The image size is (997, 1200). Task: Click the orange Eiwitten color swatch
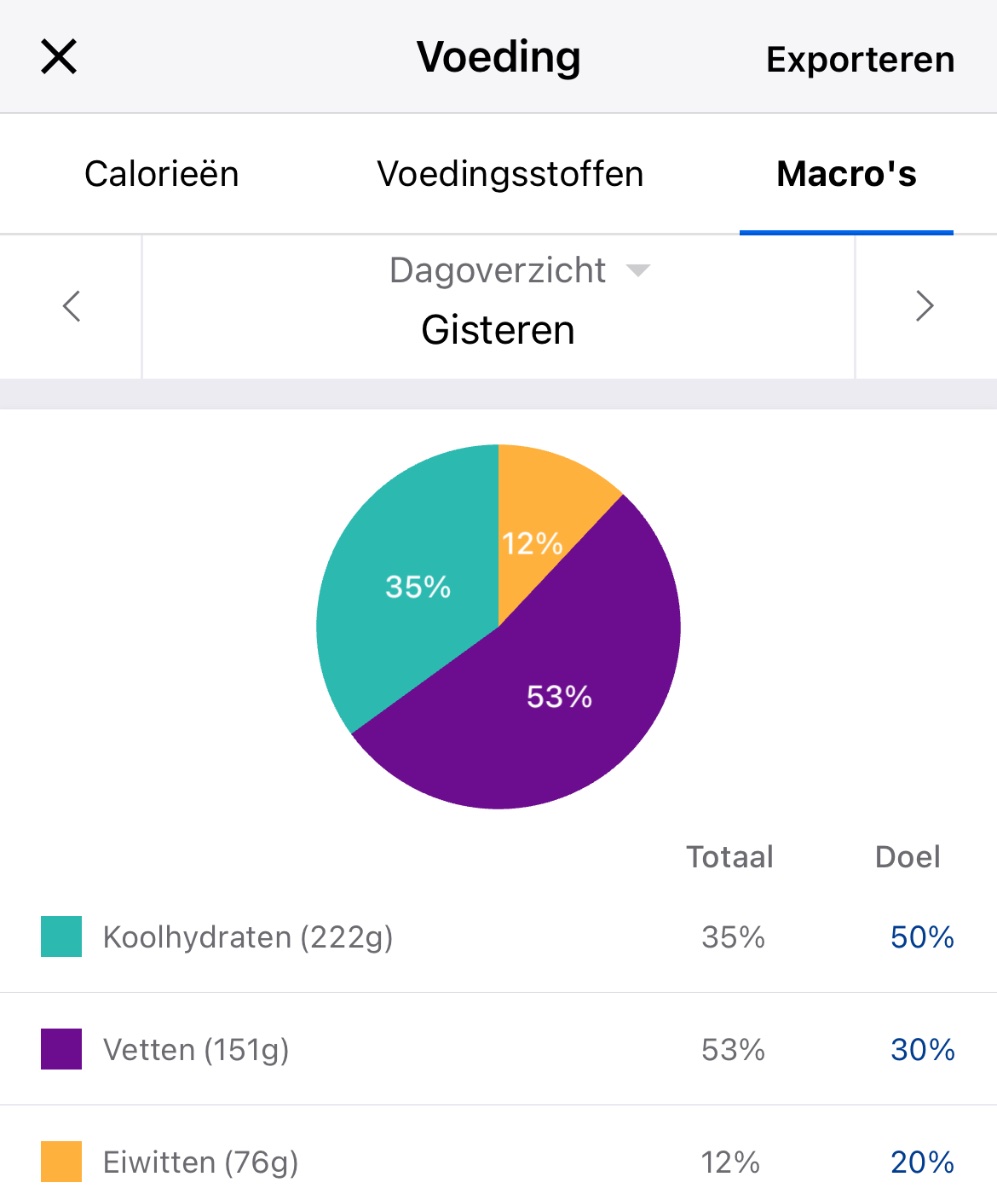click(x=61, y=1162)
